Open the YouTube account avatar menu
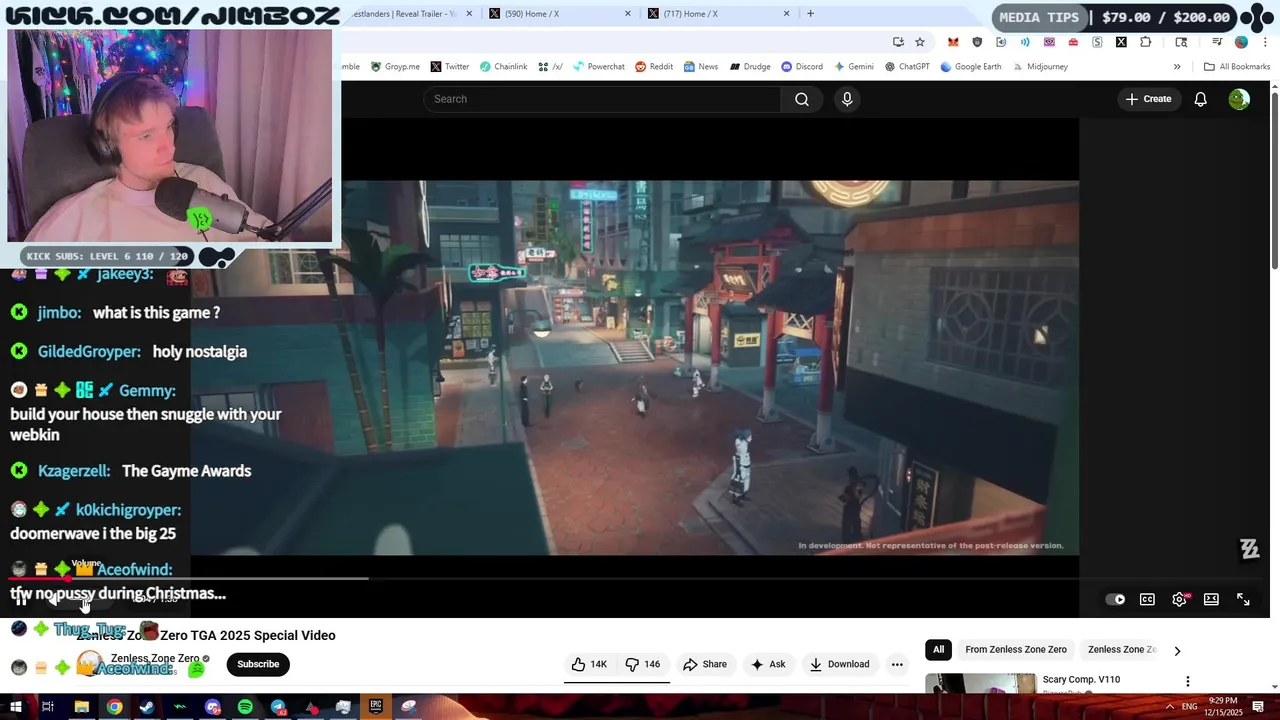 click(x=1239, y=99)
